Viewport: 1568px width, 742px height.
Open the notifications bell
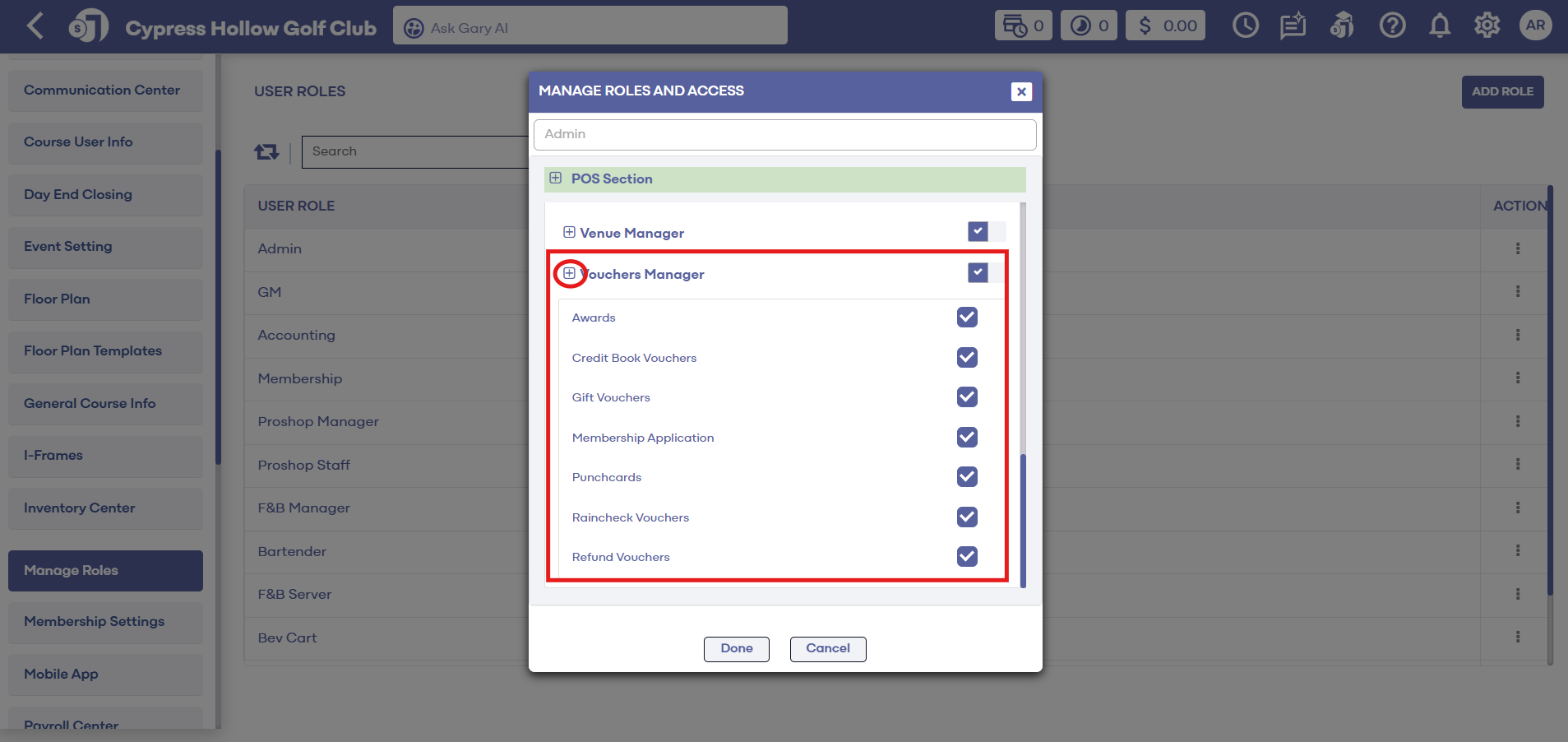1439,26
